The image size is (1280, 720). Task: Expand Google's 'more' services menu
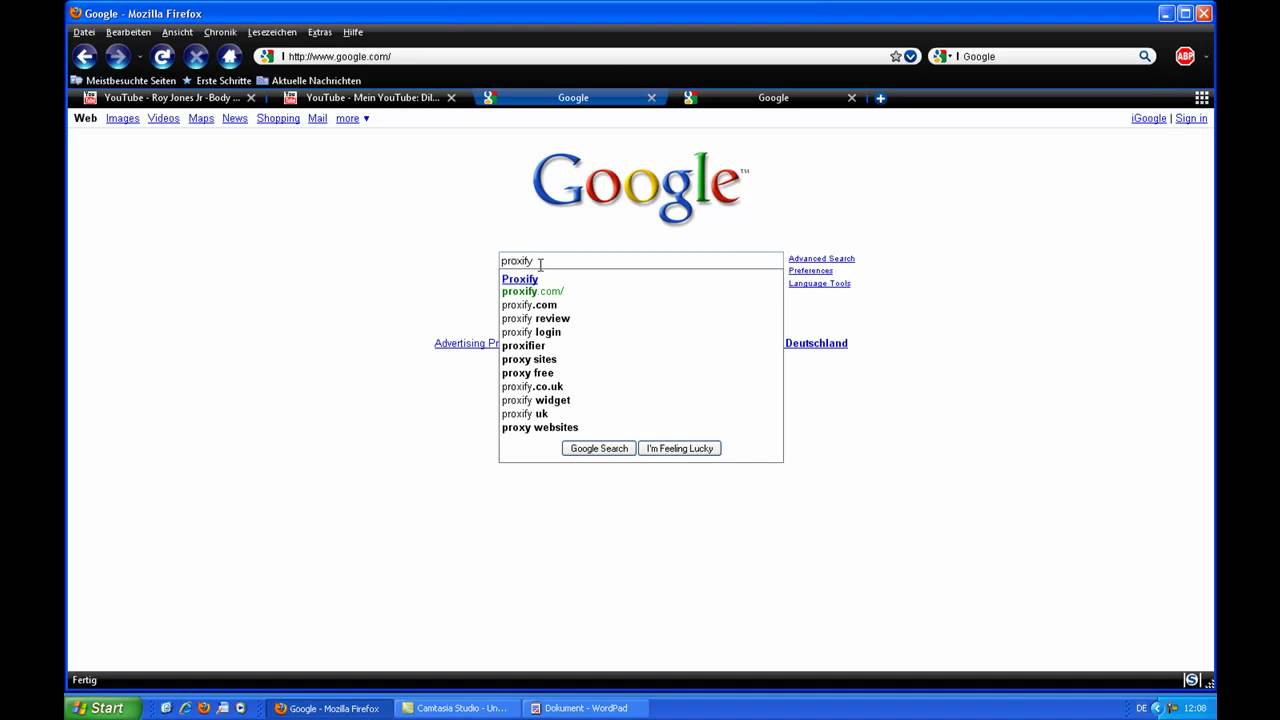click(x=352, y=118)
